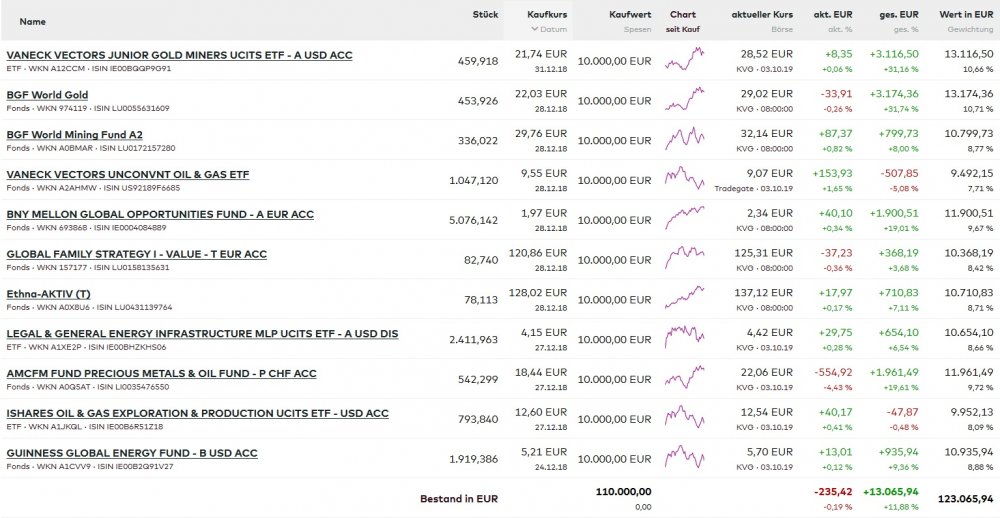
Task: Open the Ethna-AKTIV (T) fund details
Action: (x=48, y=294)
